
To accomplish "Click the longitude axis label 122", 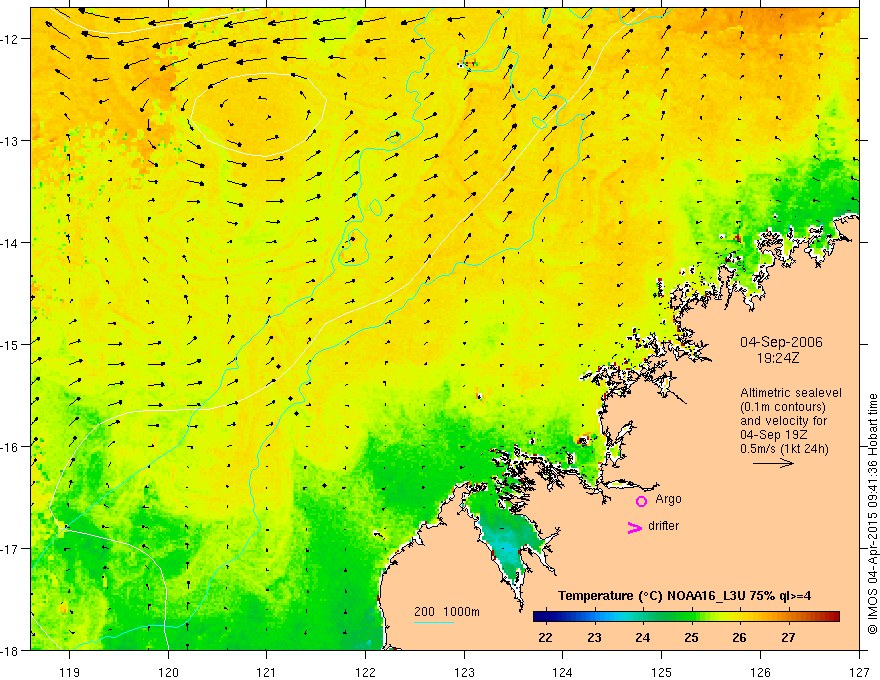I will tap(365, 672).
